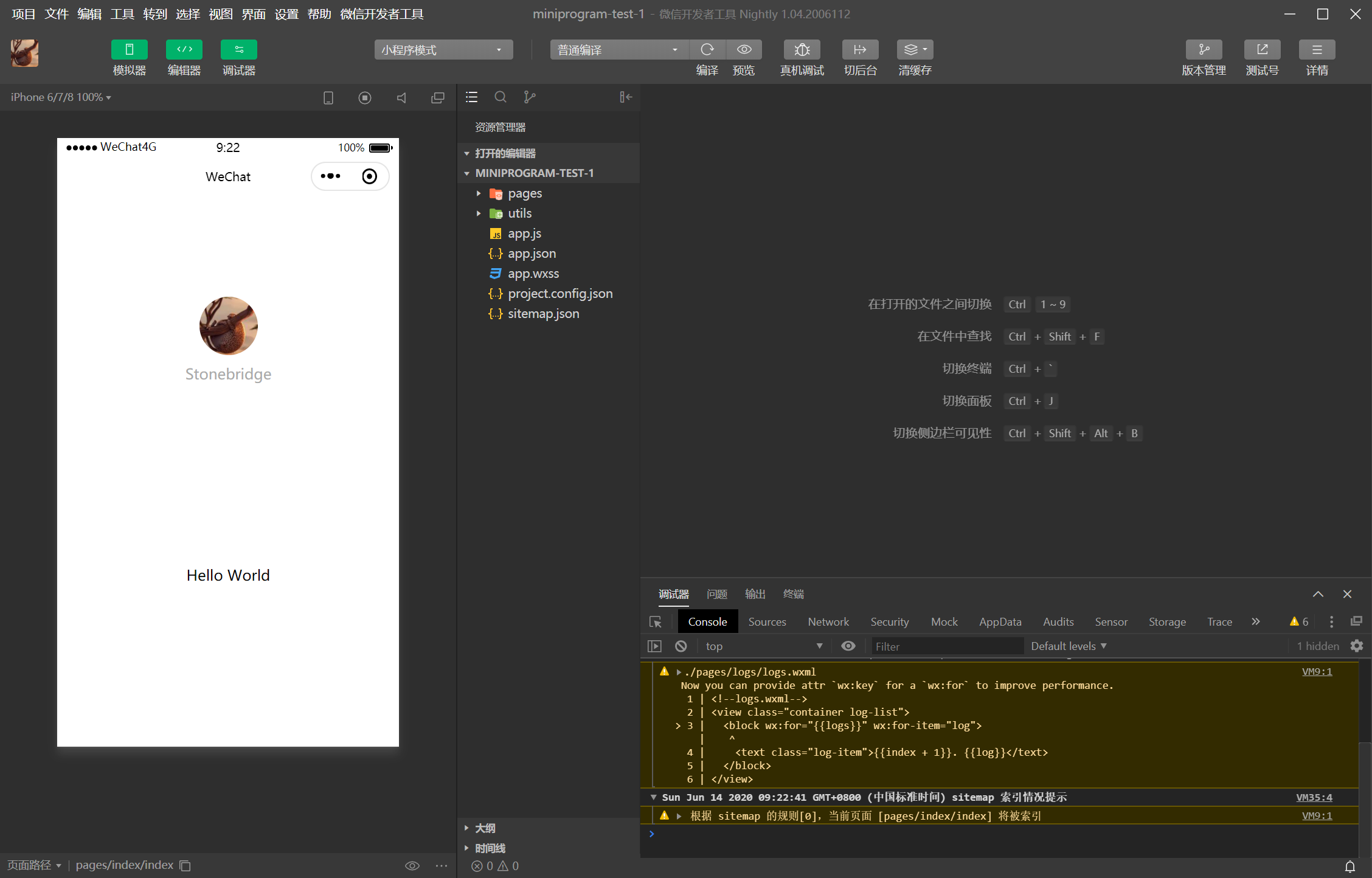Screen dimensions: 1372x878
Task: Expand the pages folder
Action: 548,193
